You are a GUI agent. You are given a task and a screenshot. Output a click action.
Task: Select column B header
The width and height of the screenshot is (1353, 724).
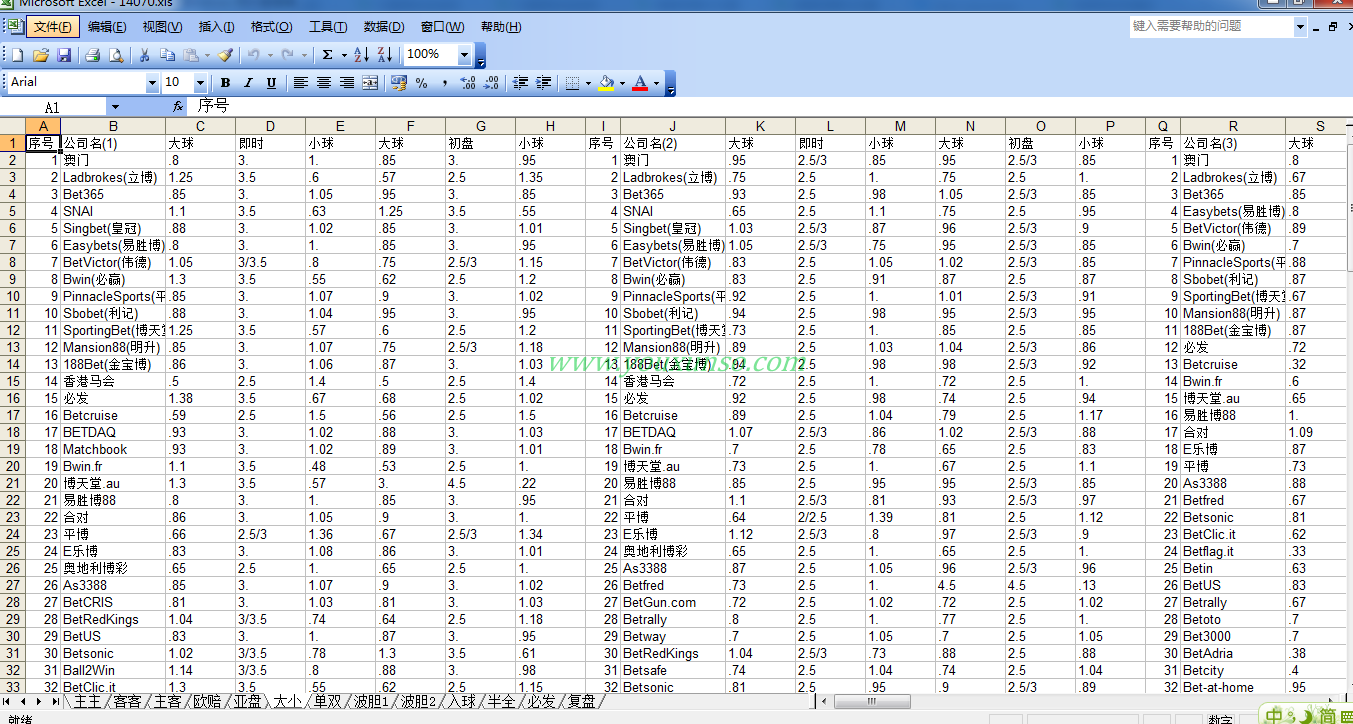(x=113, y=126)
